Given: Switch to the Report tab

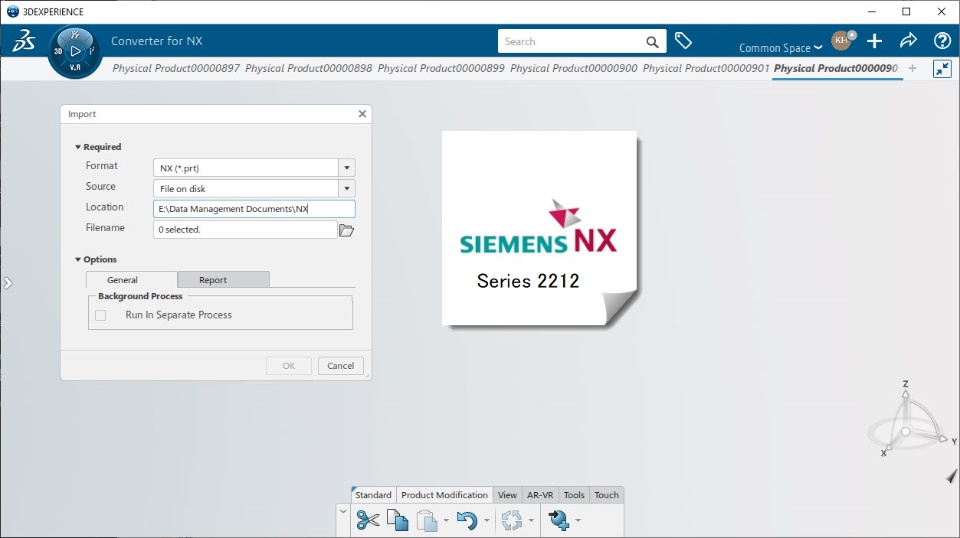Looking at the screenshot, I should (x=223, y=280).
